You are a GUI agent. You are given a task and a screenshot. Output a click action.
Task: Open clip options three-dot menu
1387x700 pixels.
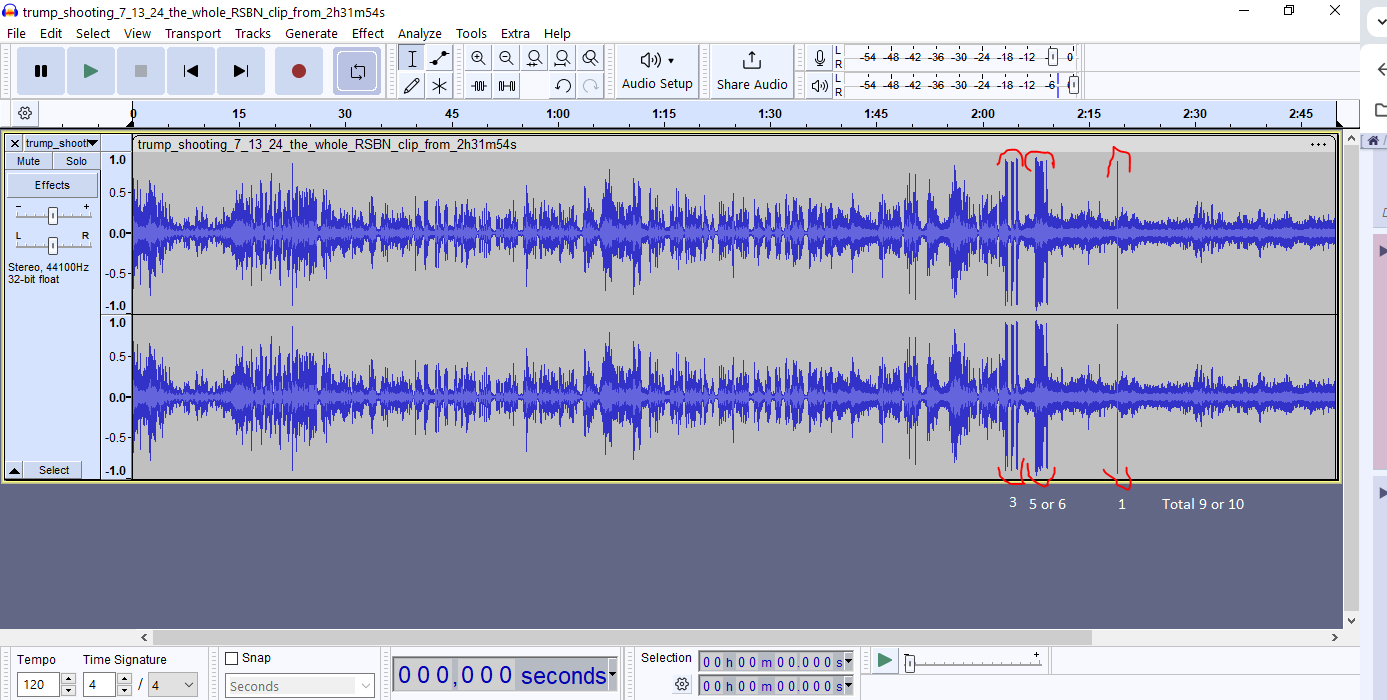pos(1318,144)
